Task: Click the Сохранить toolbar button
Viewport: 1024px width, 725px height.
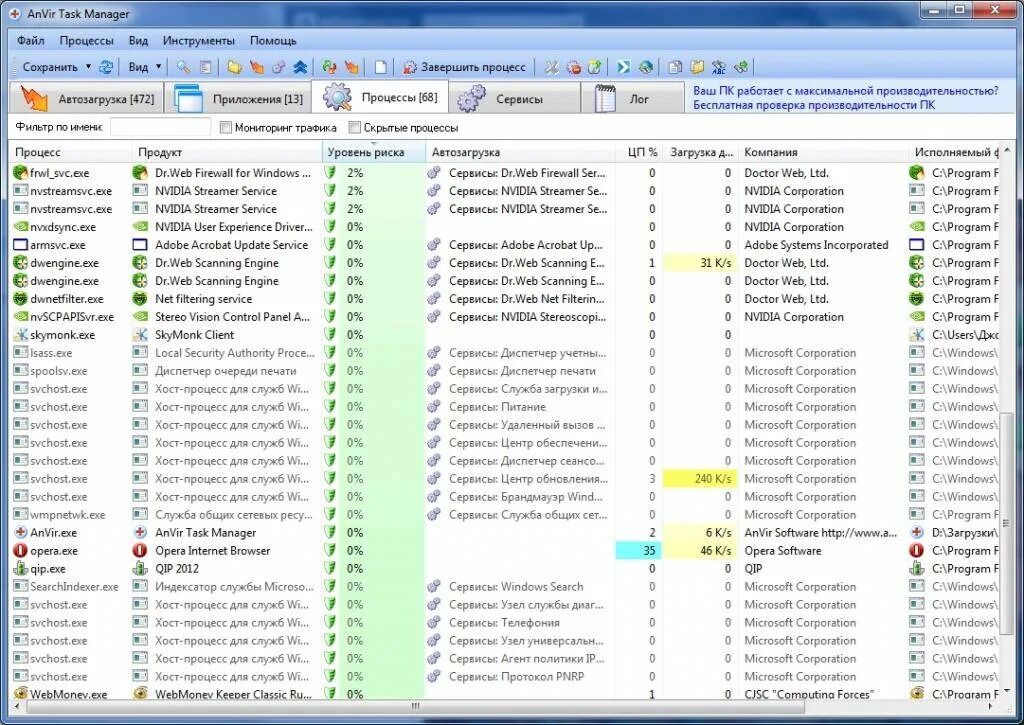Action: point(50,67)
